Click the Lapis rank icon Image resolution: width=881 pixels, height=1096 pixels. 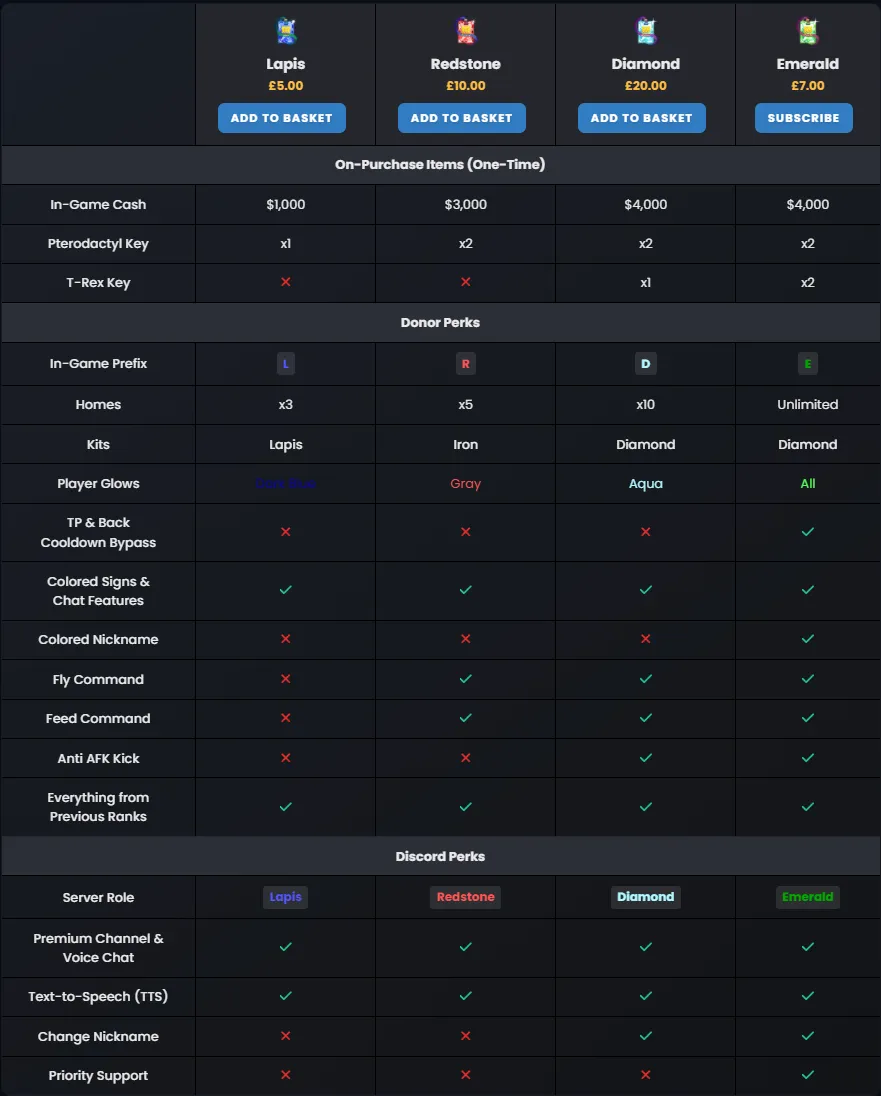point(286,32)
